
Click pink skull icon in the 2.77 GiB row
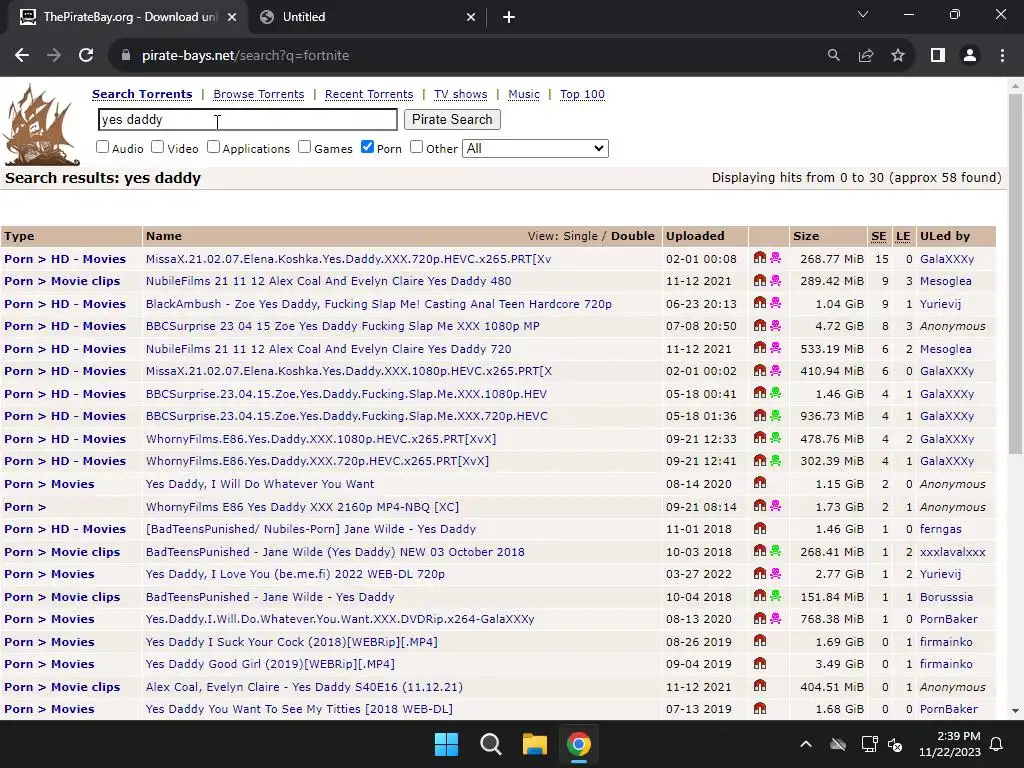tap(775, 573)
